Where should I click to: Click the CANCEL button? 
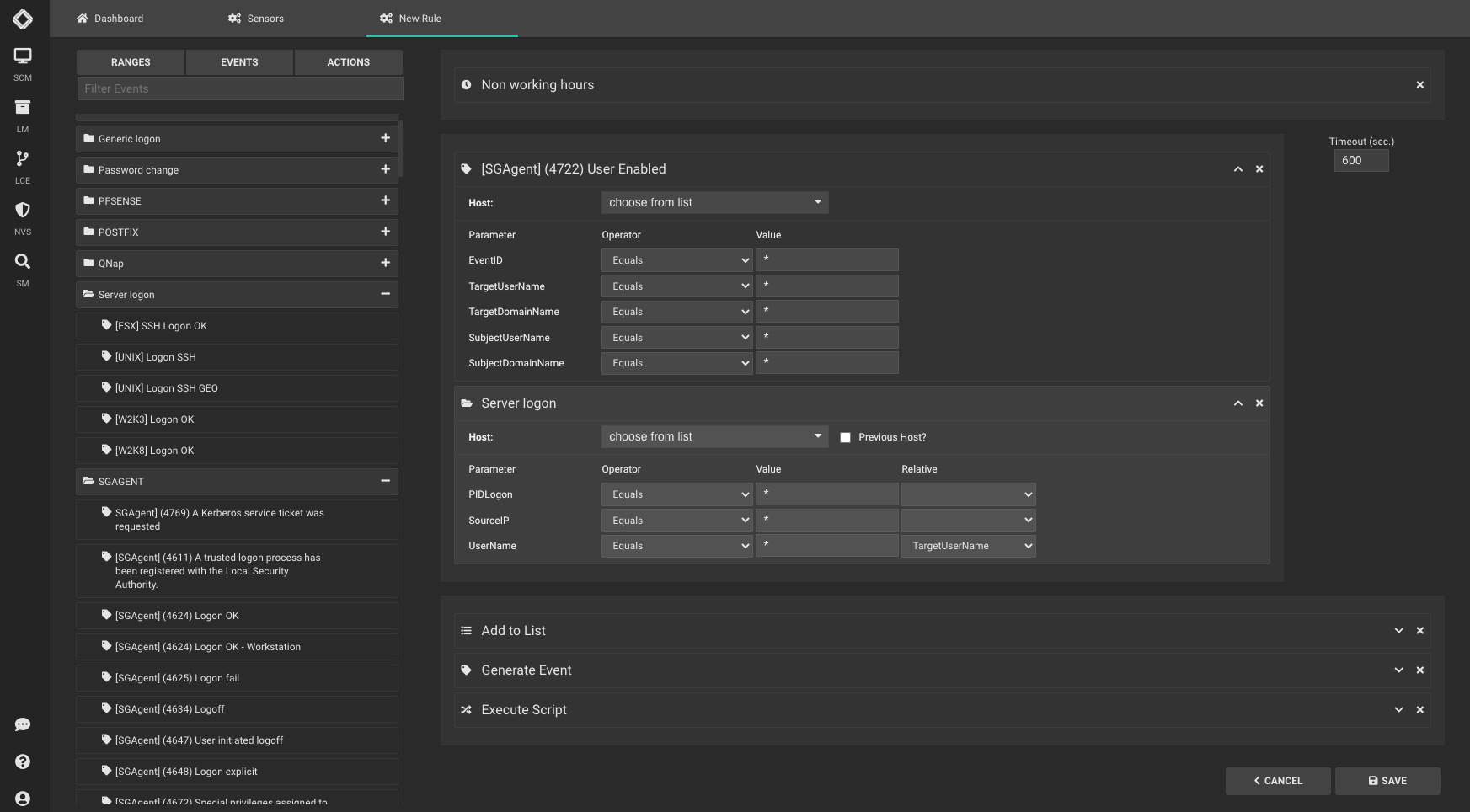1277,781
